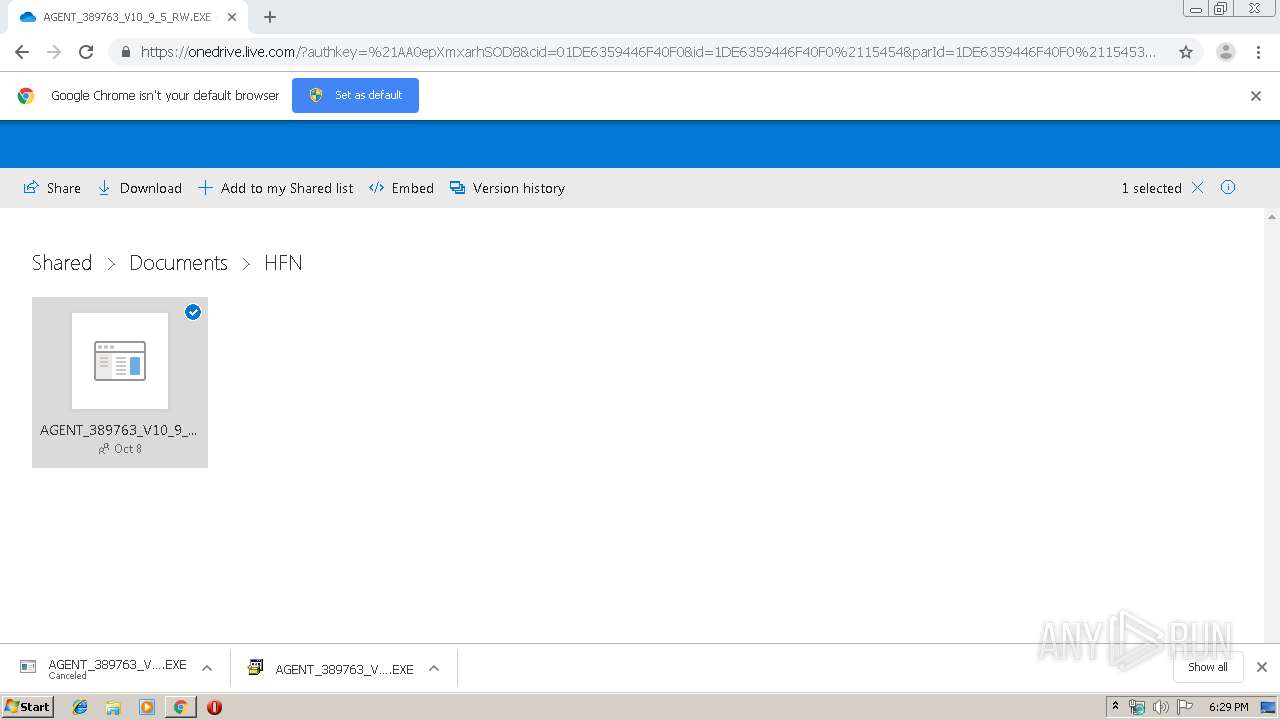Click the OneDrive URL address bar
This screenshot has width=1280, height=720.
648,52
